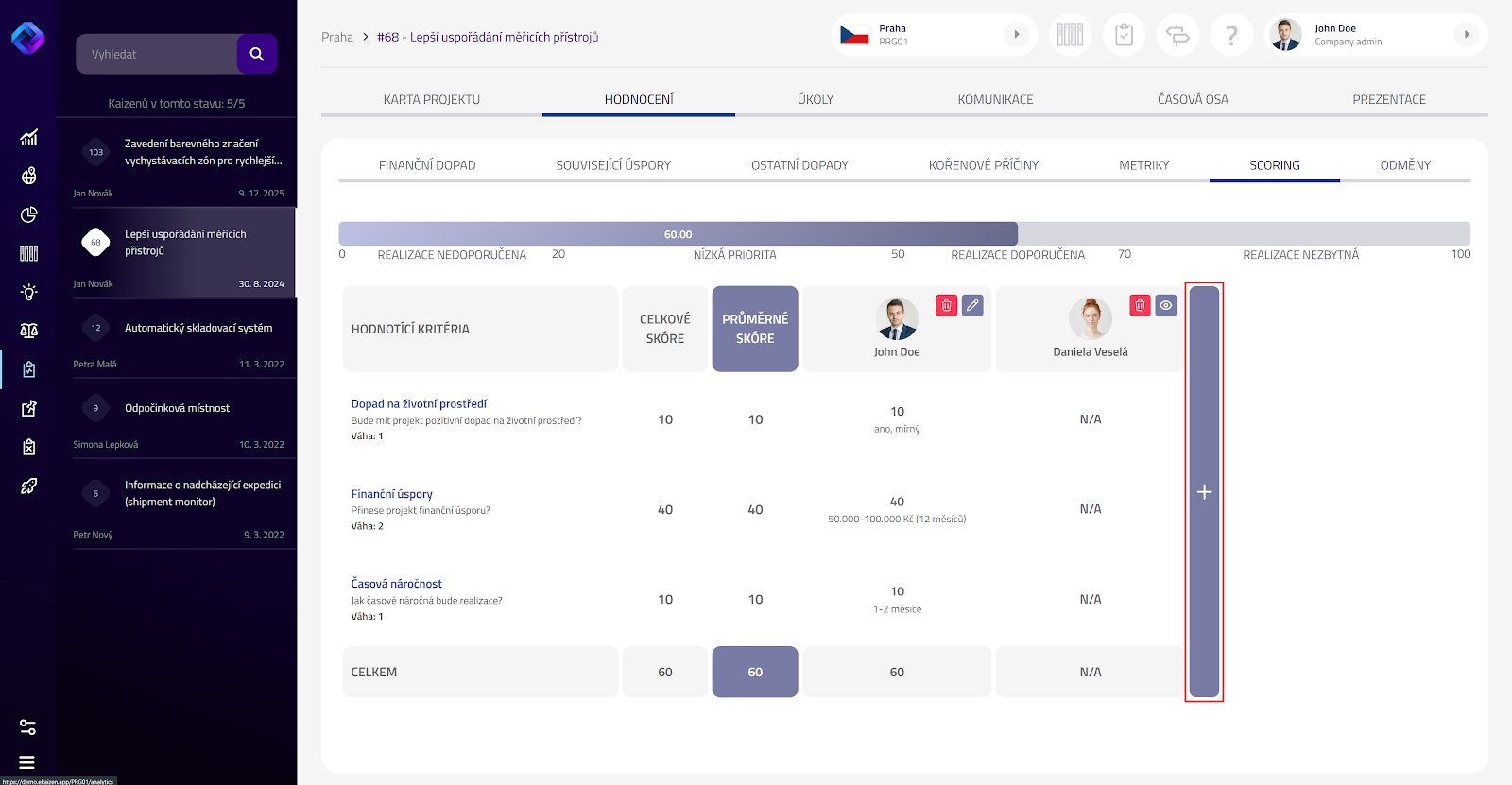Expand the John Doe user menu arrow
The width and height of the screenshot is (1512, 785).
click(1466, 35)
